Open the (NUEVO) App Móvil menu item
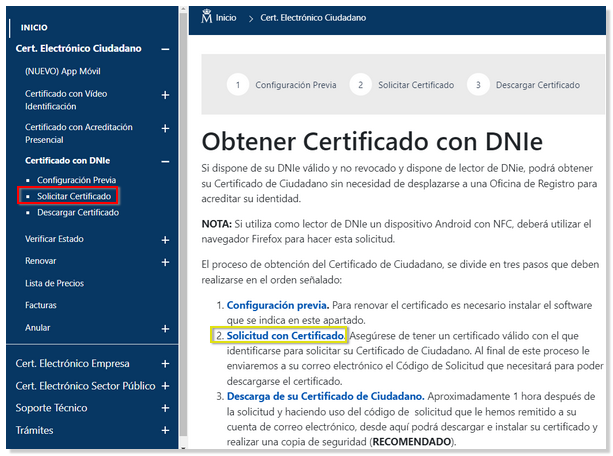The image size is (613, 456). click(x=62, y=71)
